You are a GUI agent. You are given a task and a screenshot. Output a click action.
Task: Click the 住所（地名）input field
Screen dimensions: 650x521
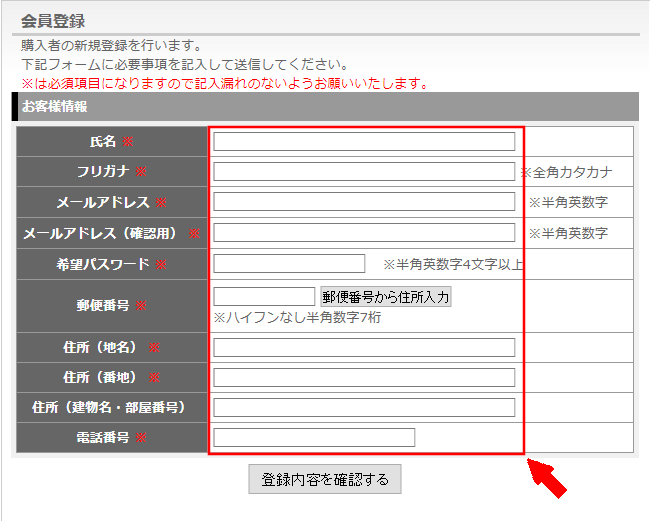coord(364,347)
